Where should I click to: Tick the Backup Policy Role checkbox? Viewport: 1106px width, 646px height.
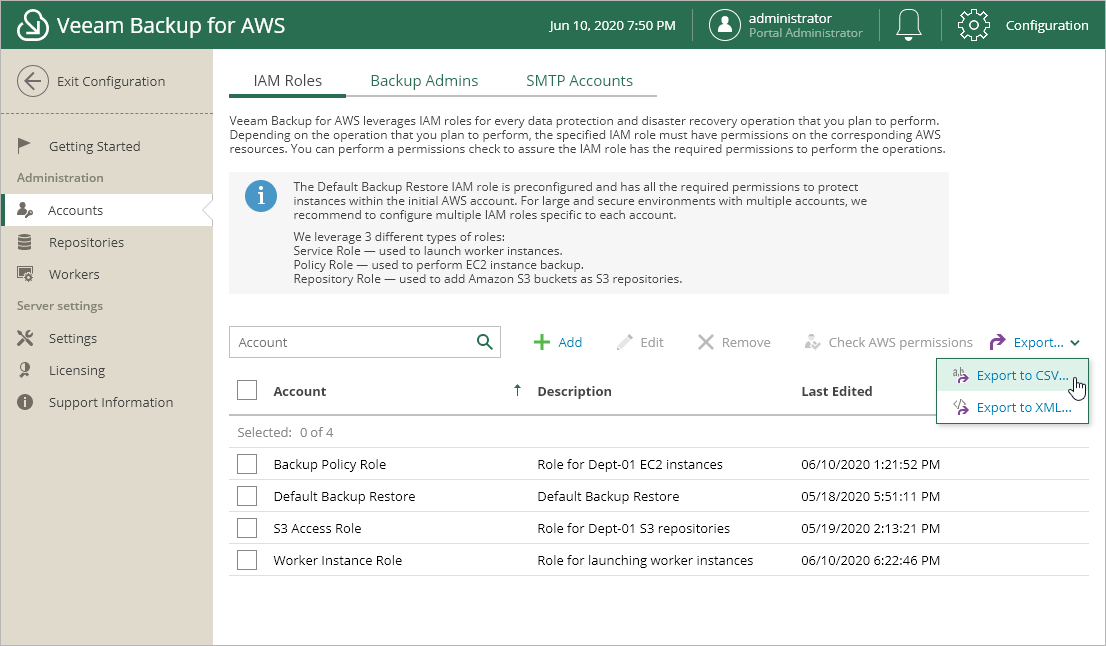247,464
